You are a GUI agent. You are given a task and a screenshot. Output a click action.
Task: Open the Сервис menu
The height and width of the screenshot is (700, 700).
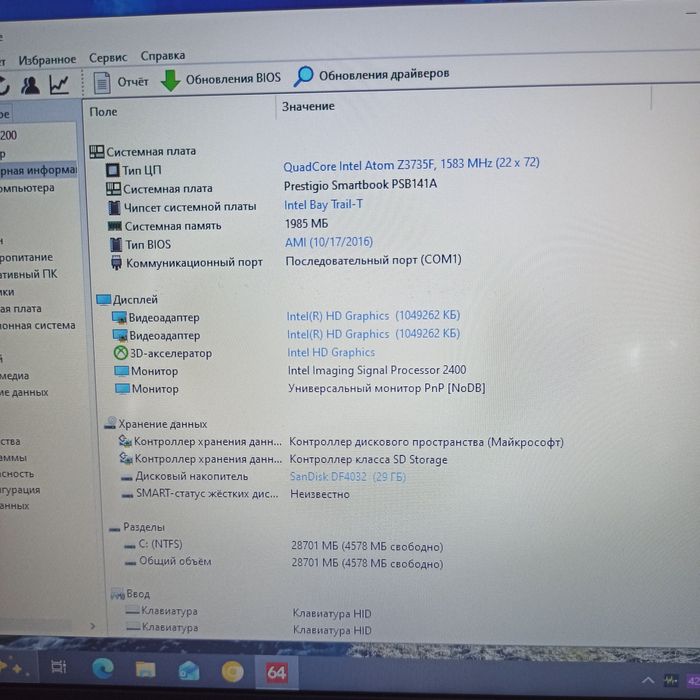(108, 58)
